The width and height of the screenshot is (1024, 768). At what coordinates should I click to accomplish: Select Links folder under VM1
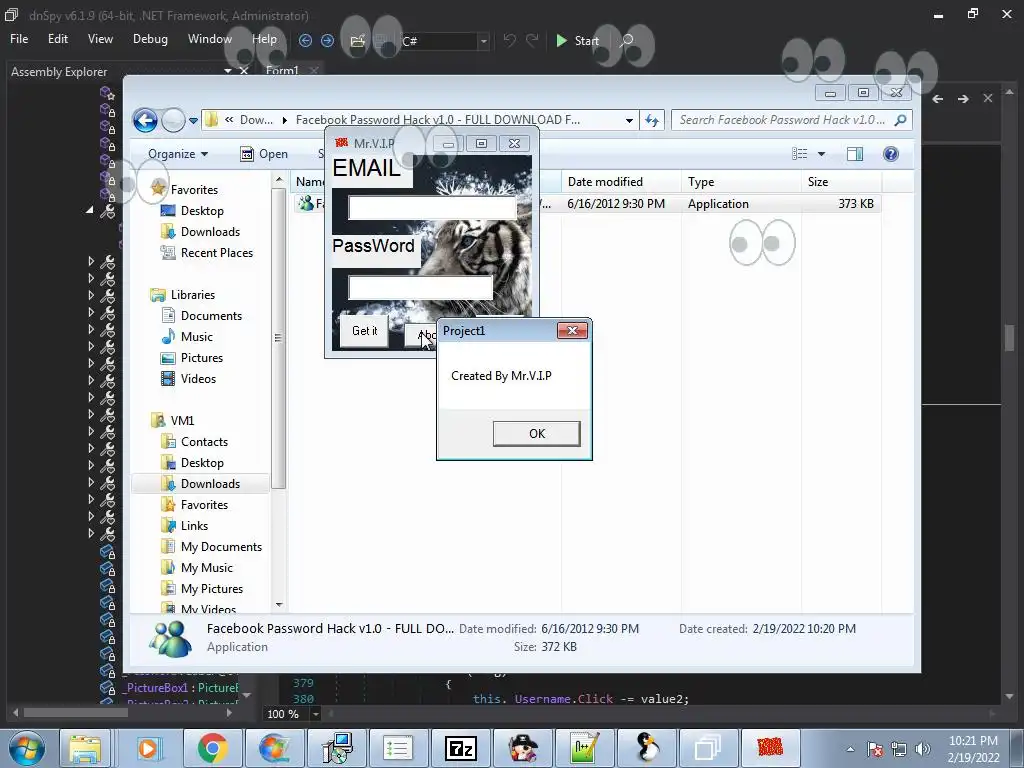point(185,526)
